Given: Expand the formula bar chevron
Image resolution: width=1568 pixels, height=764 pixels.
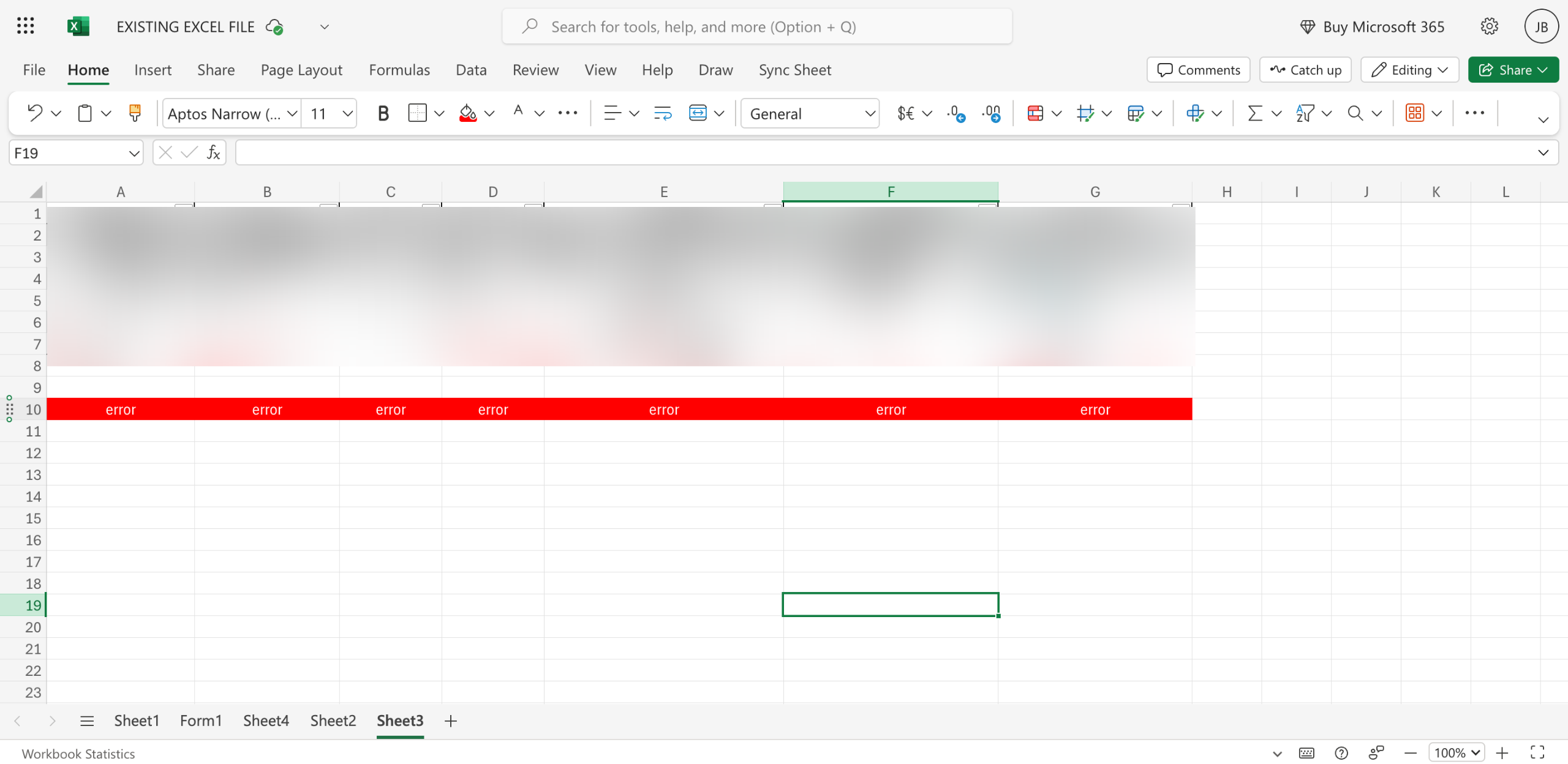Looking at the screenshot, I should 1543,152.
